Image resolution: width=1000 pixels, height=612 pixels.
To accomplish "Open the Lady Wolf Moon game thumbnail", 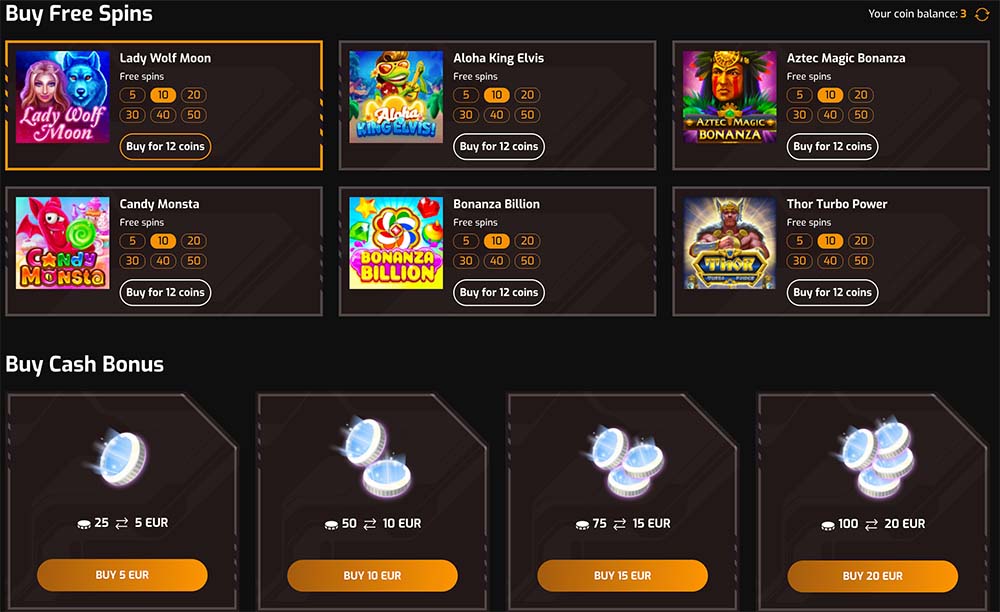I will (62, 97).
